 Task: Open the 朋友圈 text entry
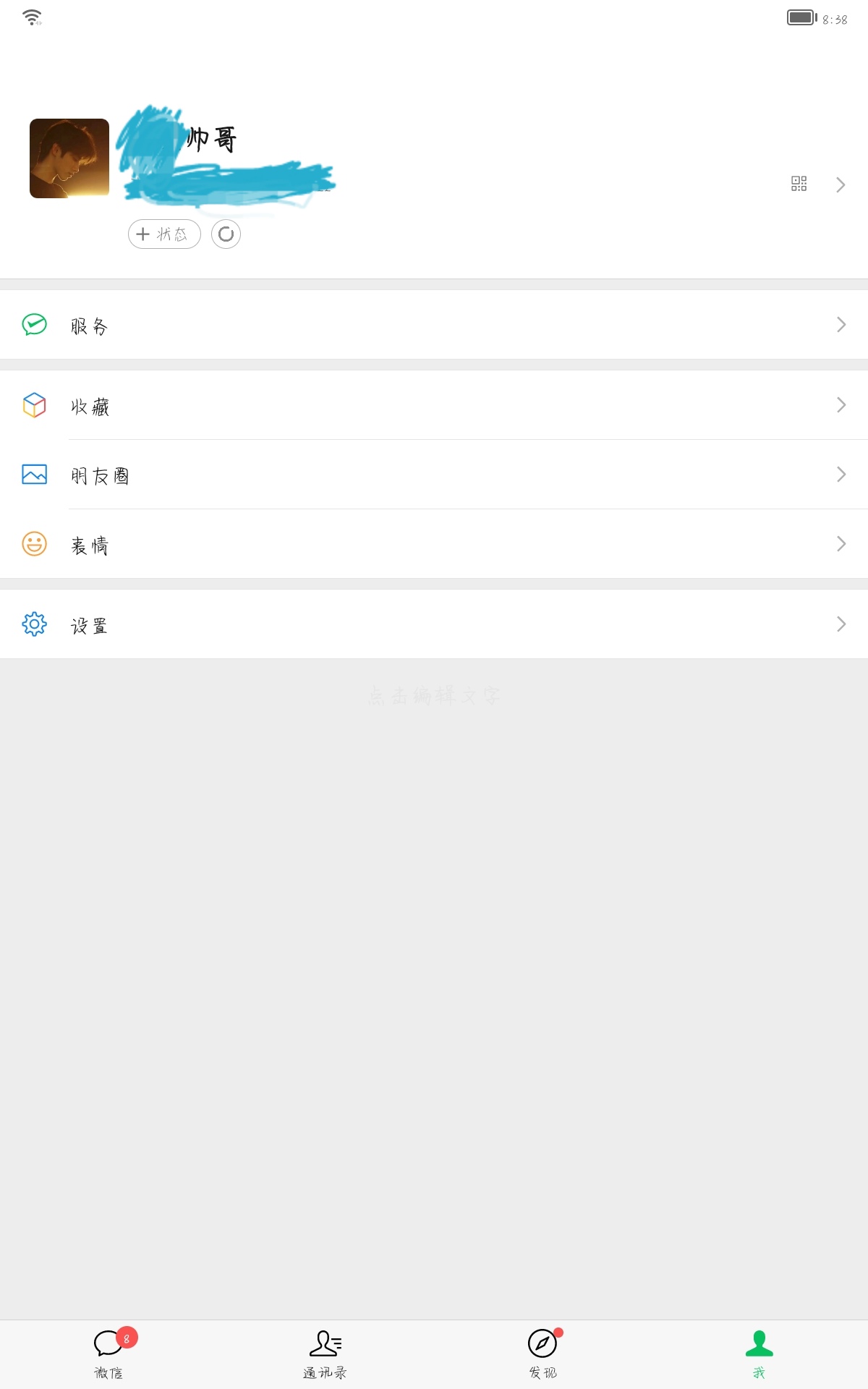tap(100, 476)
